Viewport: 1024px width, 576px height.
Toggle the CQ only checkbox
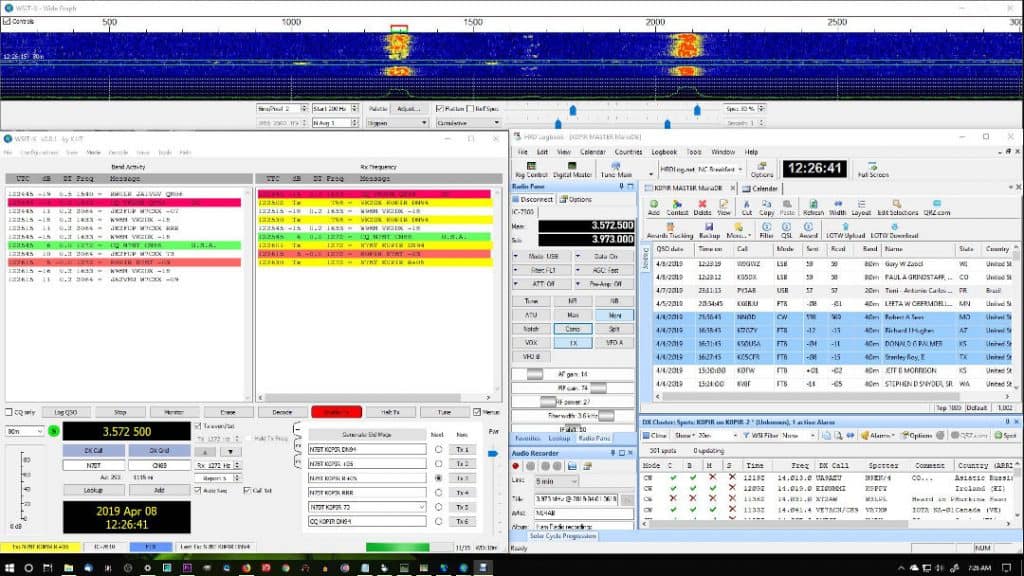(x=8, y=411)
